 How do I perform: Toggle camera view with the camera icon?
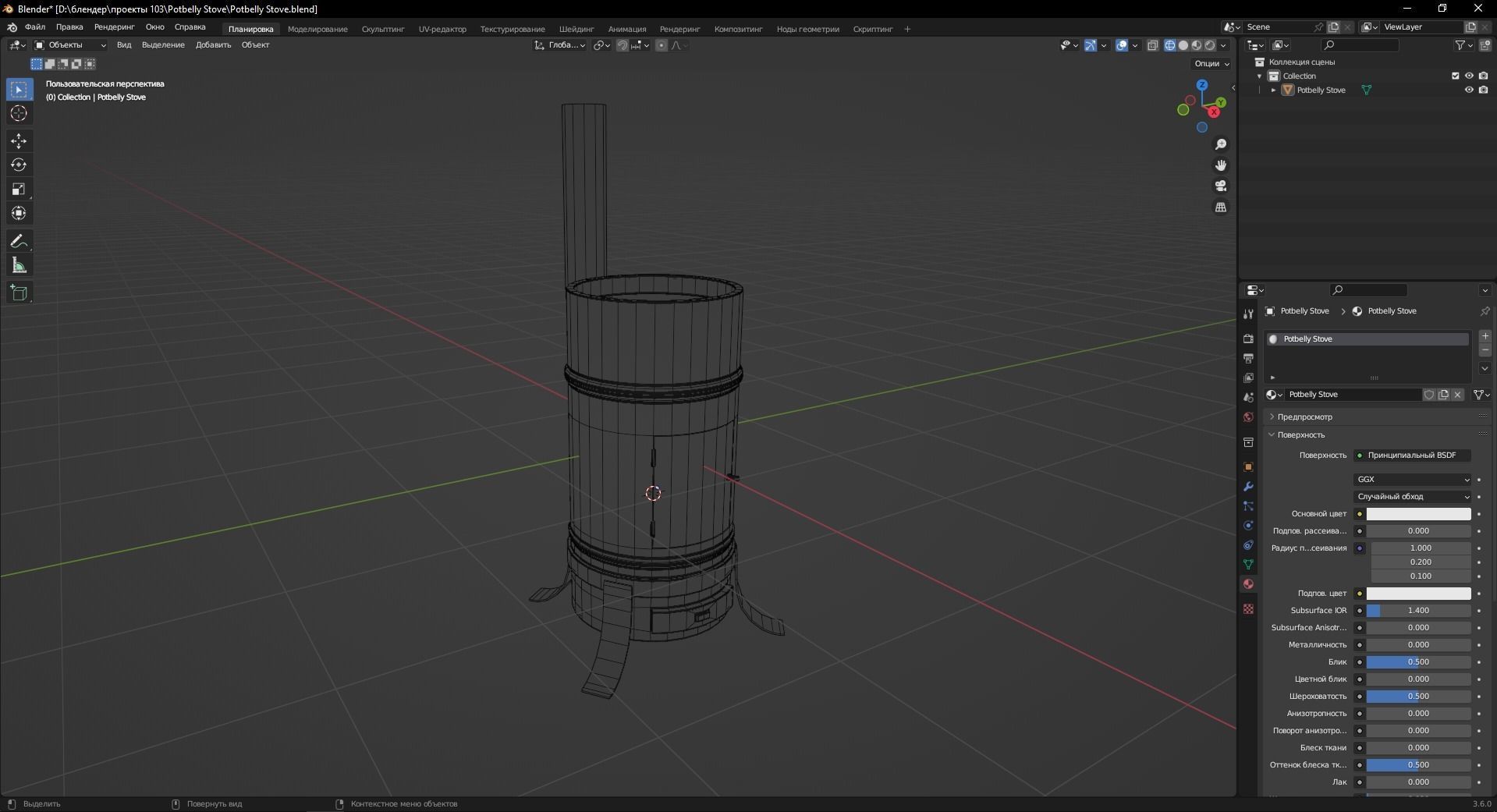click(1221, 186)
